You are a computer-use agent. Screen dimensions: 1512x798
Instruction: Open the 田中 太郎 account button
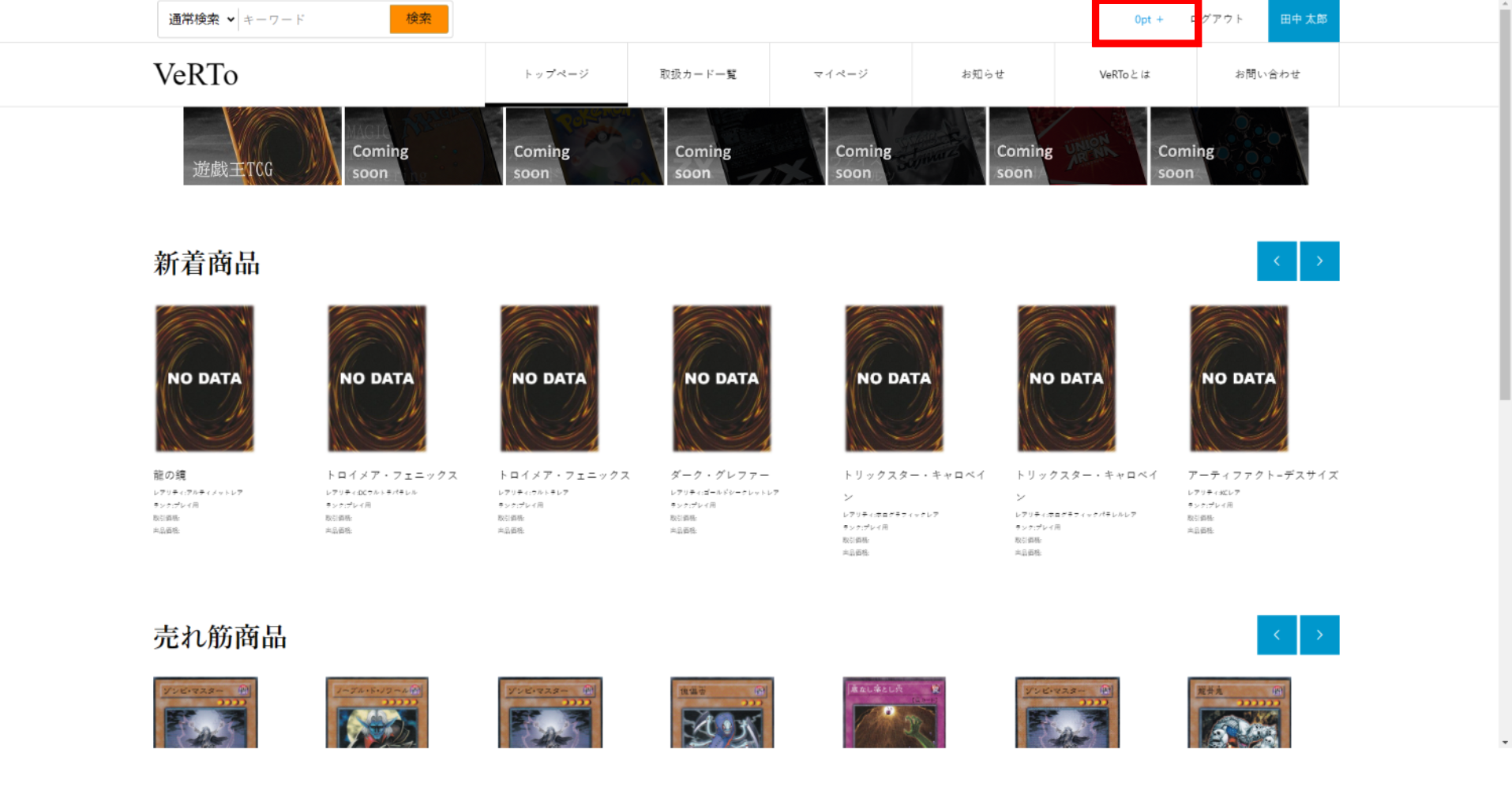click(1304, 20)
